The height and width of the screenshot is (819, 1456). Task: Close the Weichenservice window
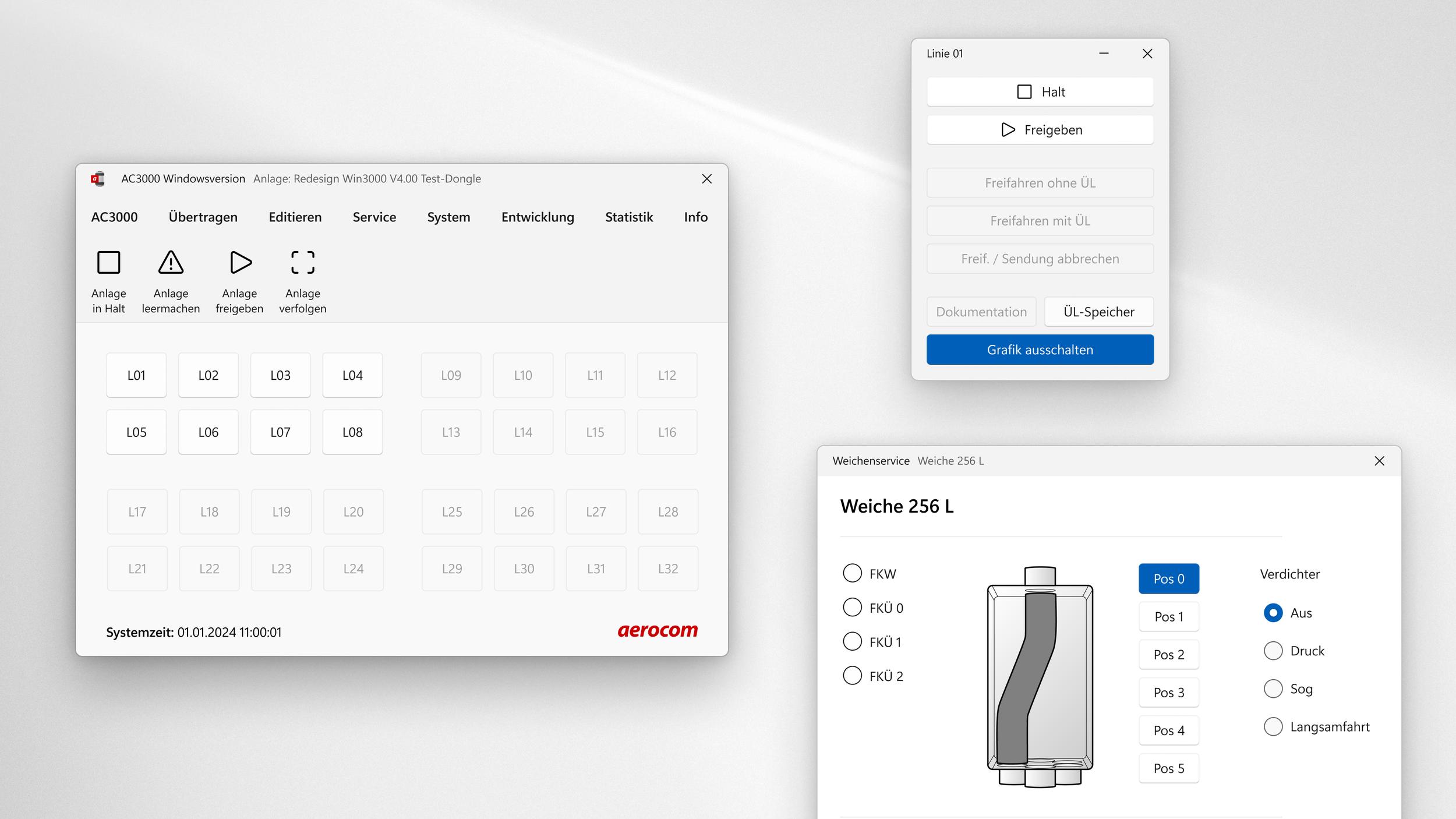(x=1379, y=461)
